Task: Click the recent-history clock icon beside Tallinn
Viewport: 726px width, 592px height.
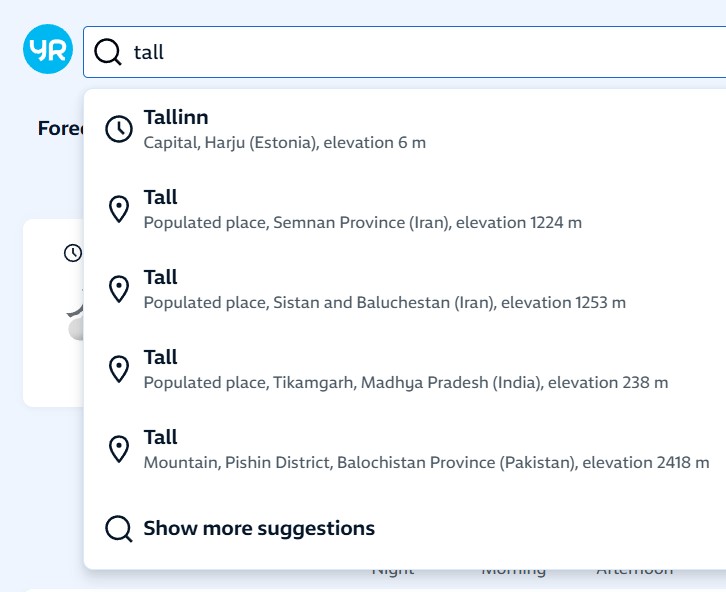Action: (x=119, y=129)
